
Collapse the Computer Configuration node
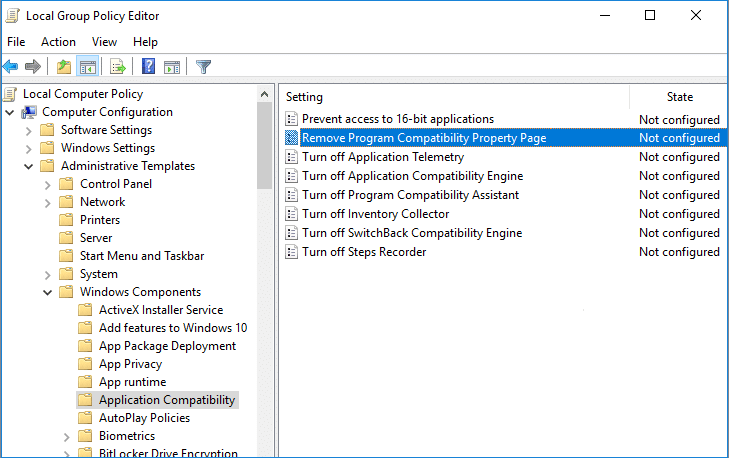click(x=11, y=112)
